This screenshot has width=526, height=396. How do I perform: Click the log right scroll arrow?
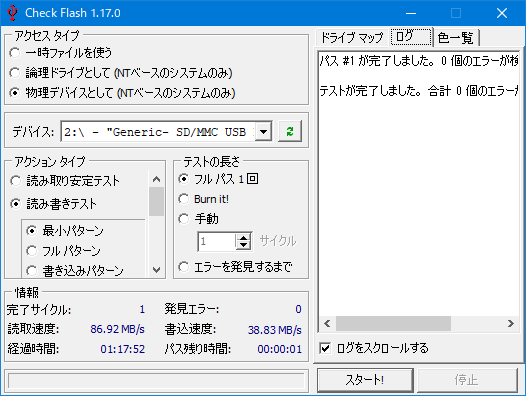coord(511,324)
